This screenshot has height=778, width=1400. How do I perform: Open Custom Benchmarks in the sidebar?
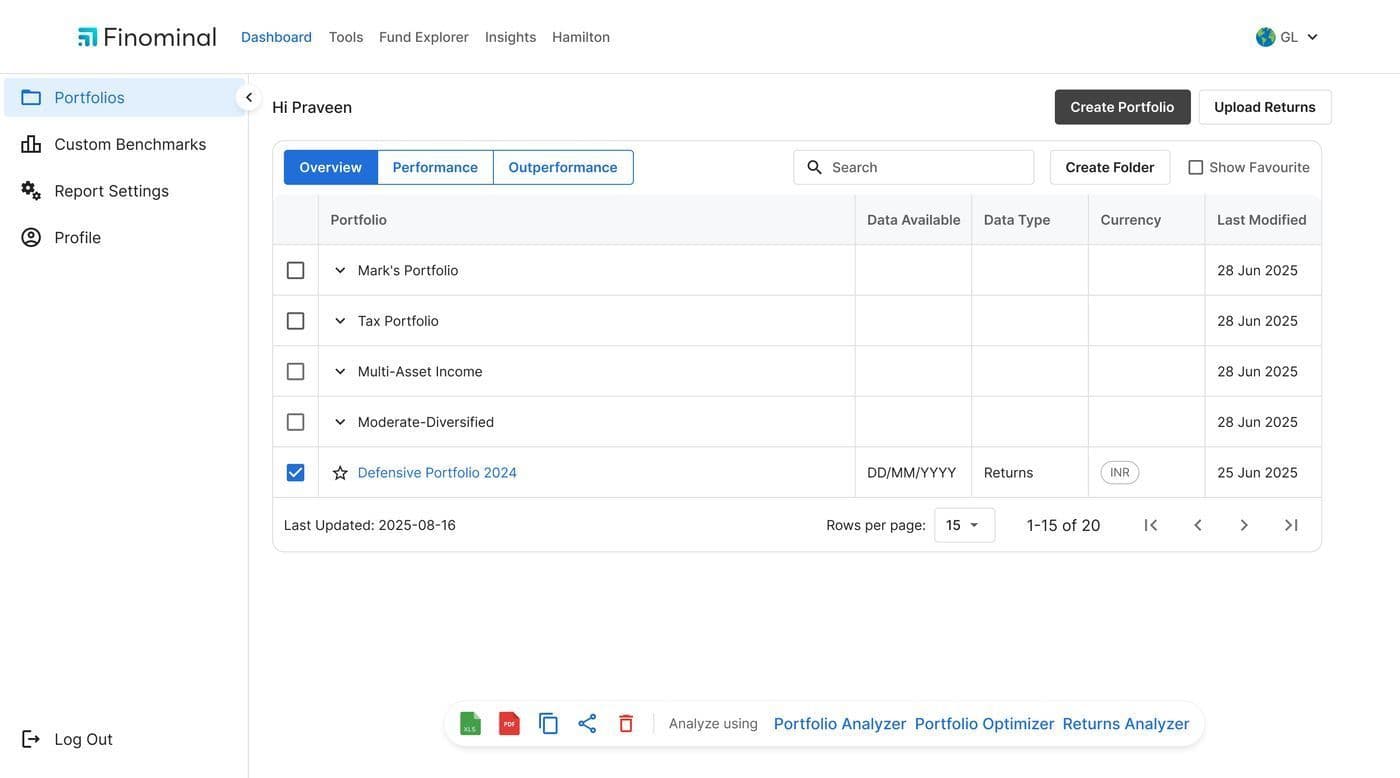coord(124,144)
